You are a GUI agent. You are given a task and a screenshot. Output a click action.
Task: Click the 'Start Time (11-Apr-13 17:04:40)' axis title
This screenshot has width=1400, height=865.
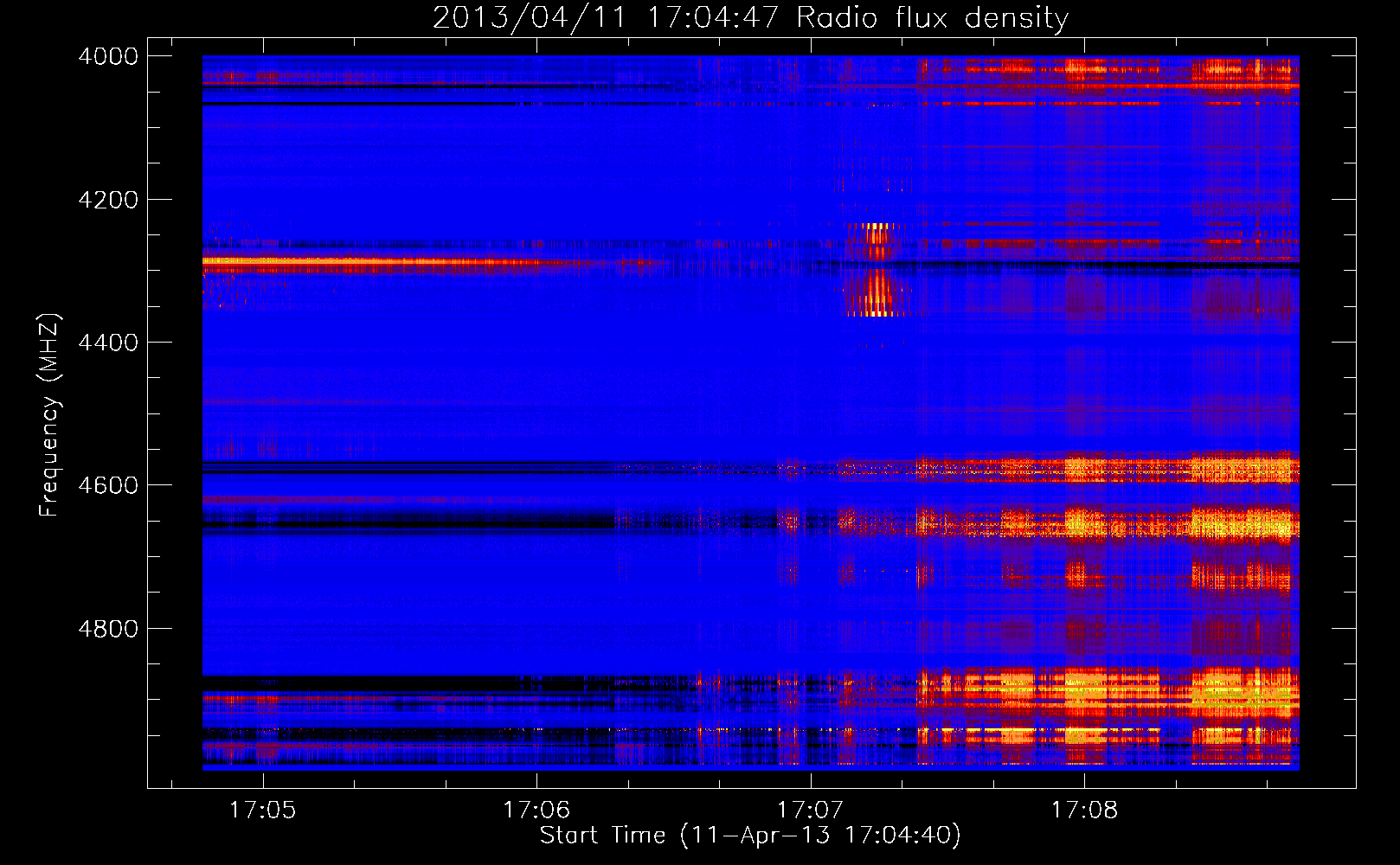(750, 836)
